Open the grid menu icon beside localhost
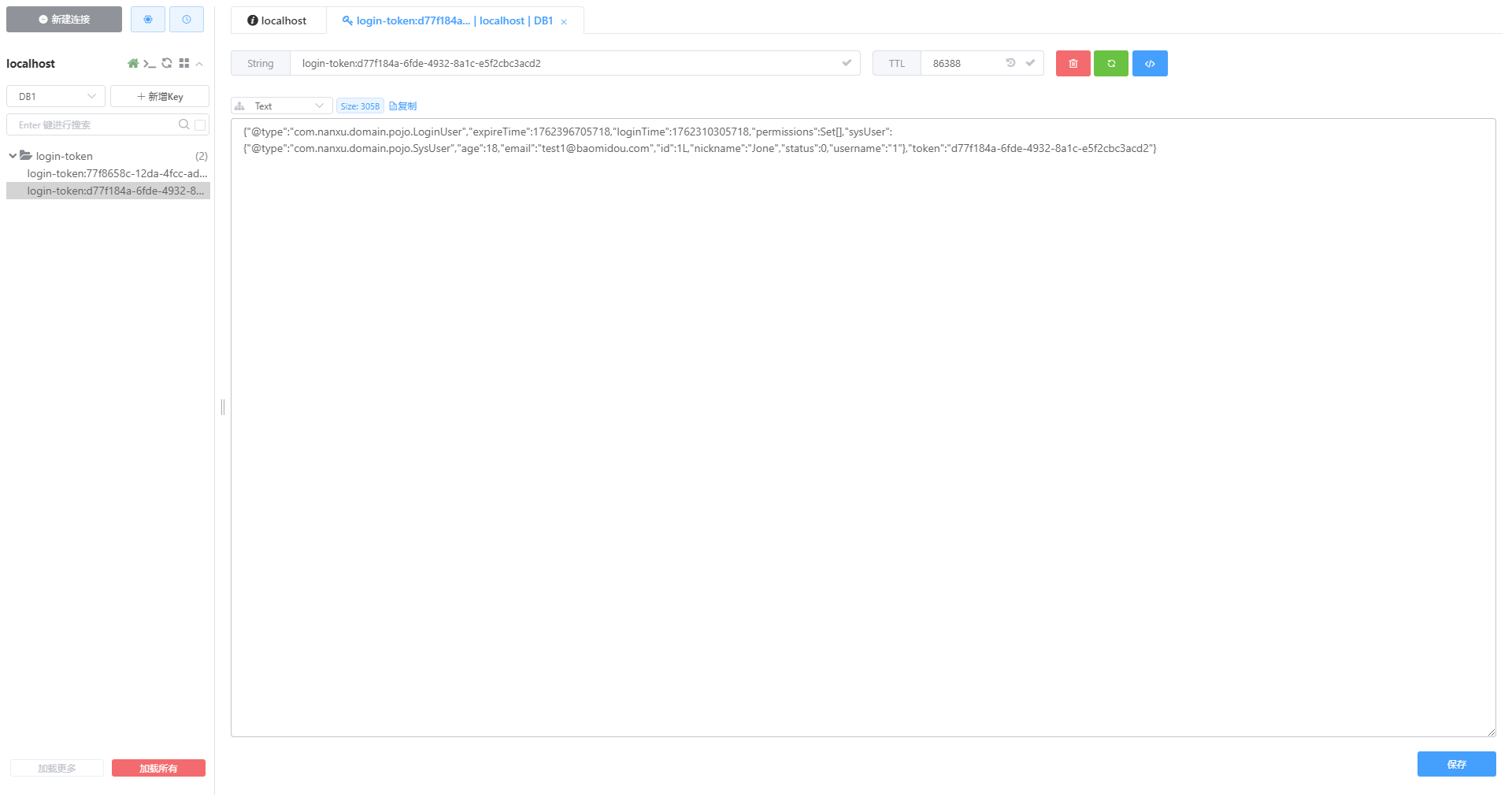This screenshot has width=1512, height=801. (184, 64)
